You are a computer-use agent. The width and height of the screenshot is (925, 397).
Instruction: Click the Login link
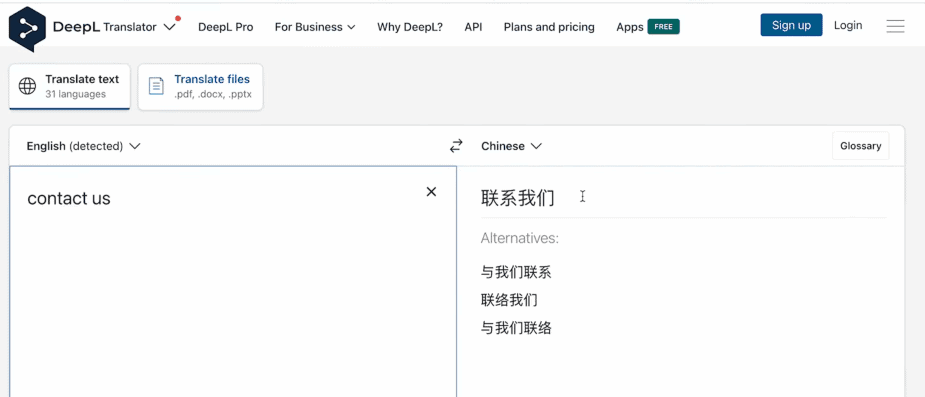pos(848,25)
